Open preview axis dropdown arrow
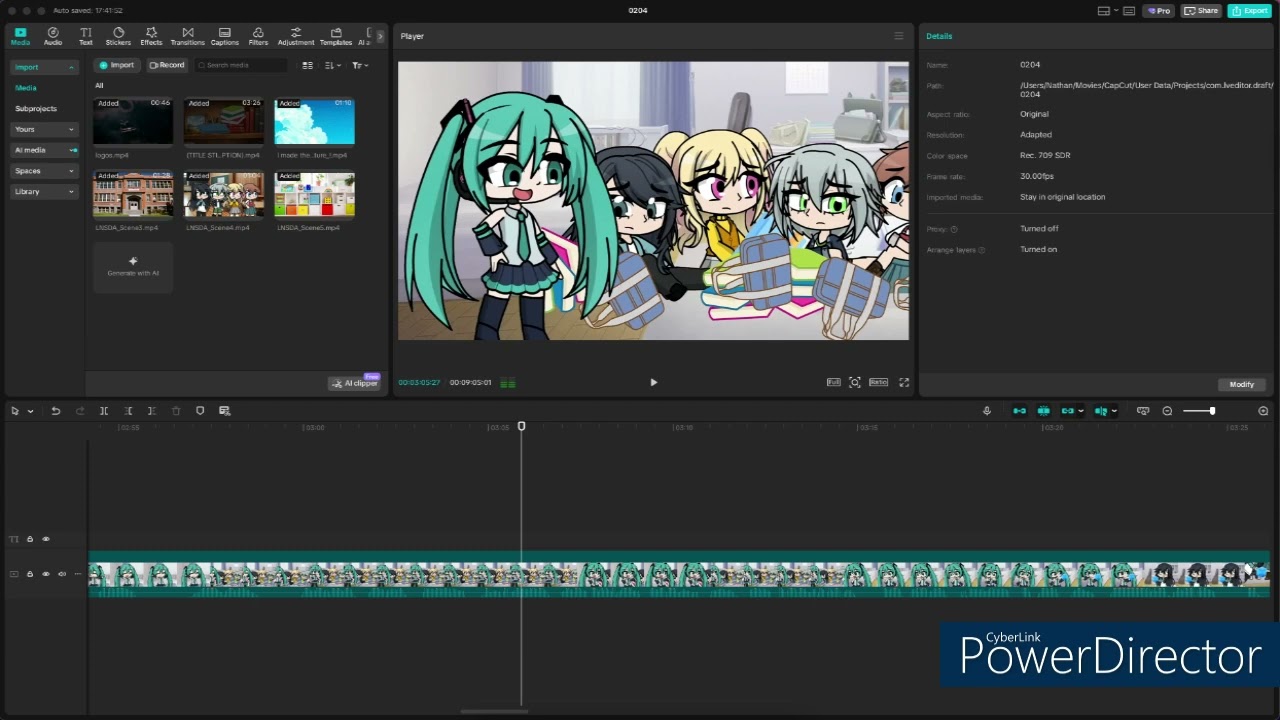The height and width of the screenshot is (720, 1280). pyautogui.click(x=1114, y=411)
